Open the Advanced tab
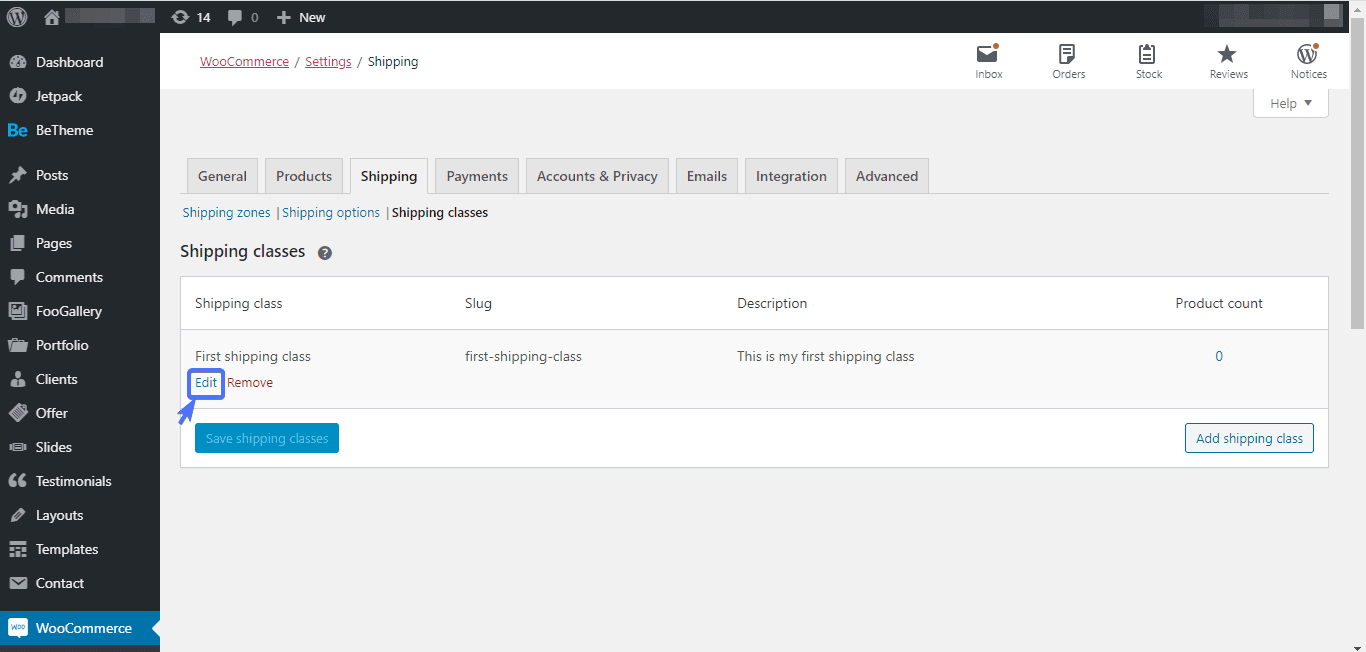This screenshot has width=1366, height=652. [x=887, y=176]
